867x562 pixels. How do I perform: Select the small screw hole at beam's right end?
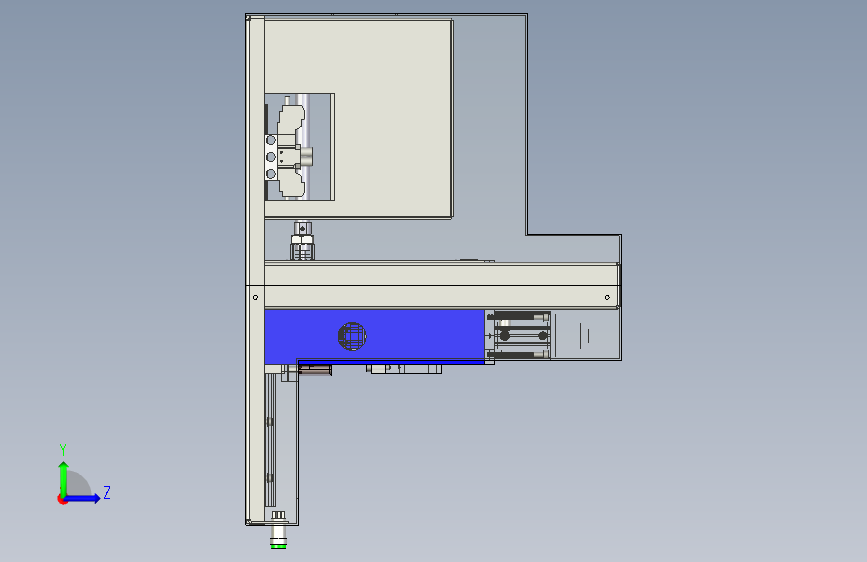click(x=607, y=298)
